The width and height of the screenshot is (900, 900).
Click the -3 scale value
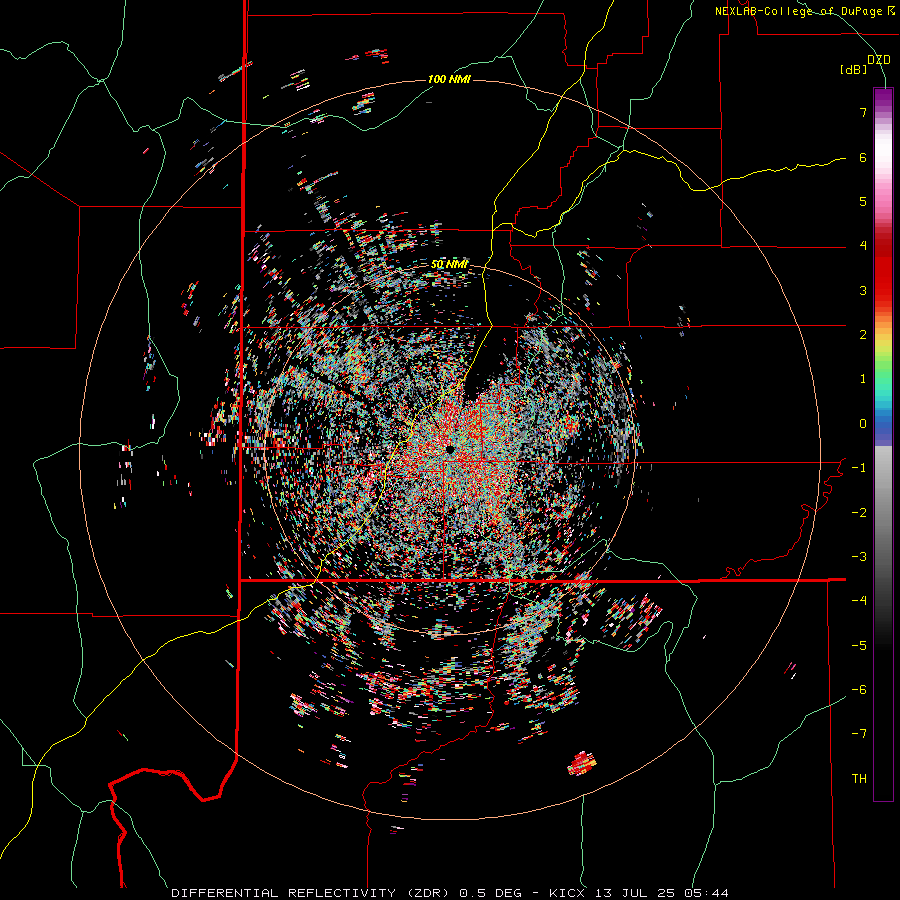point(859,557)
